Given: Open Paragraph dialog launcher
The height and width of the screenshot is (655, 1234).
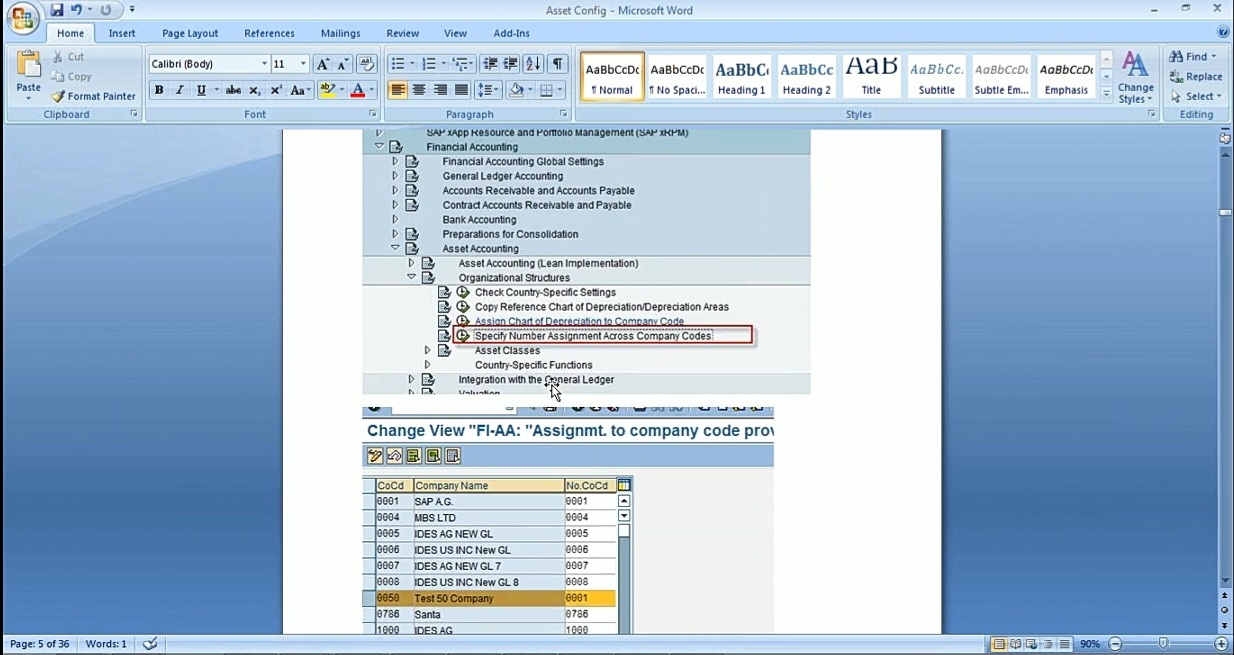Looking at the screenshot, I should coord(563,114).
